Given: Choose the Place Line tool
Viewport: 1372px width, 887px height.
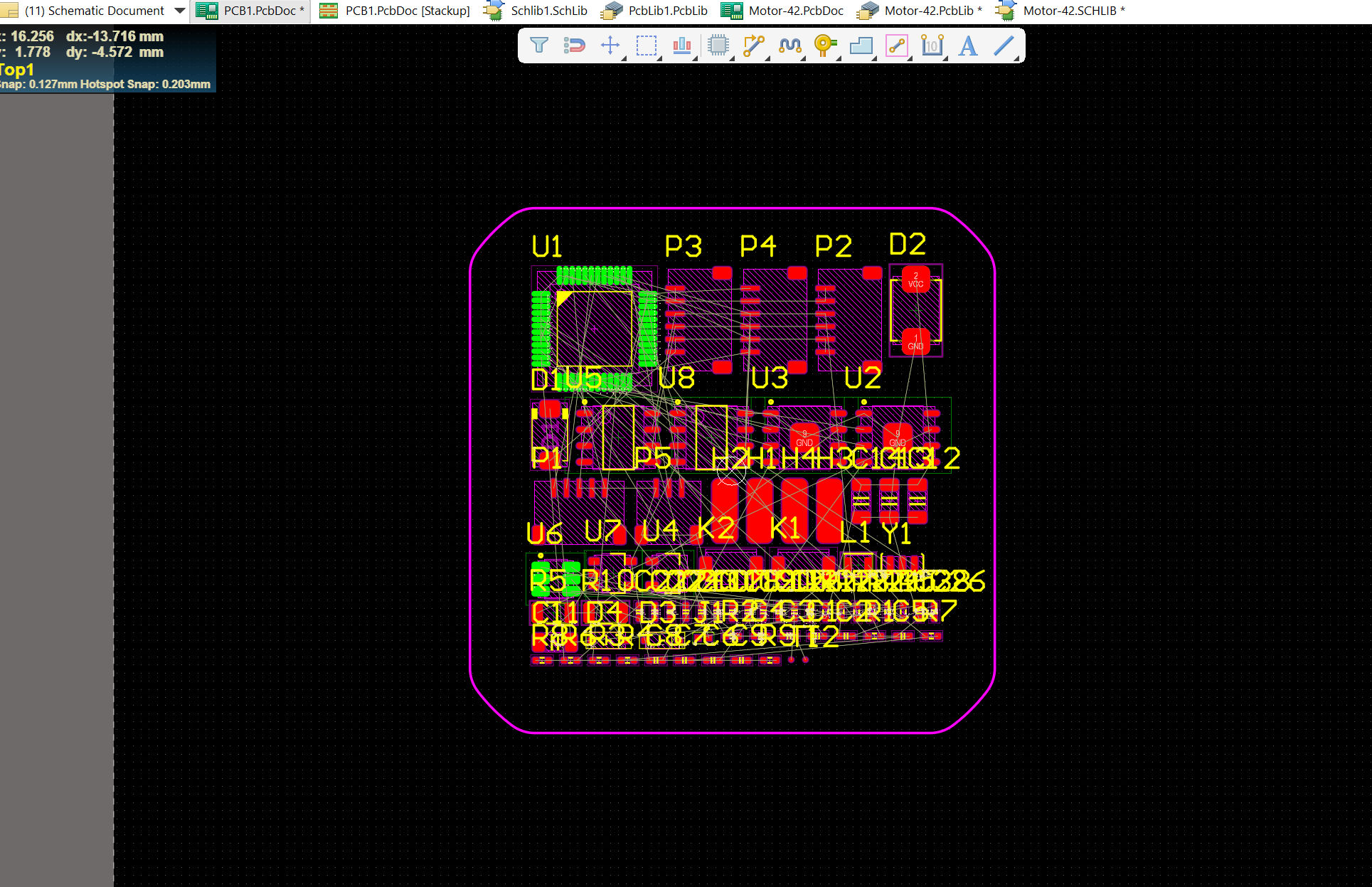Looking at the screenshot, I should [x=1003, y=46].
